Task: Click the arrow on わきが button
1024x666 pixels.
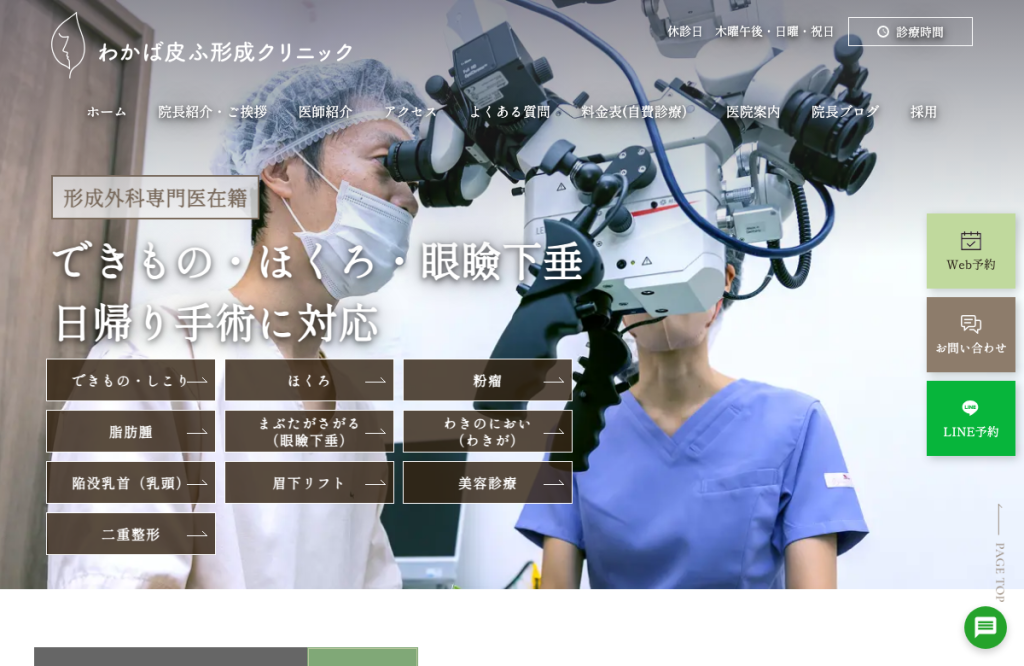Action: coord(554,432)
